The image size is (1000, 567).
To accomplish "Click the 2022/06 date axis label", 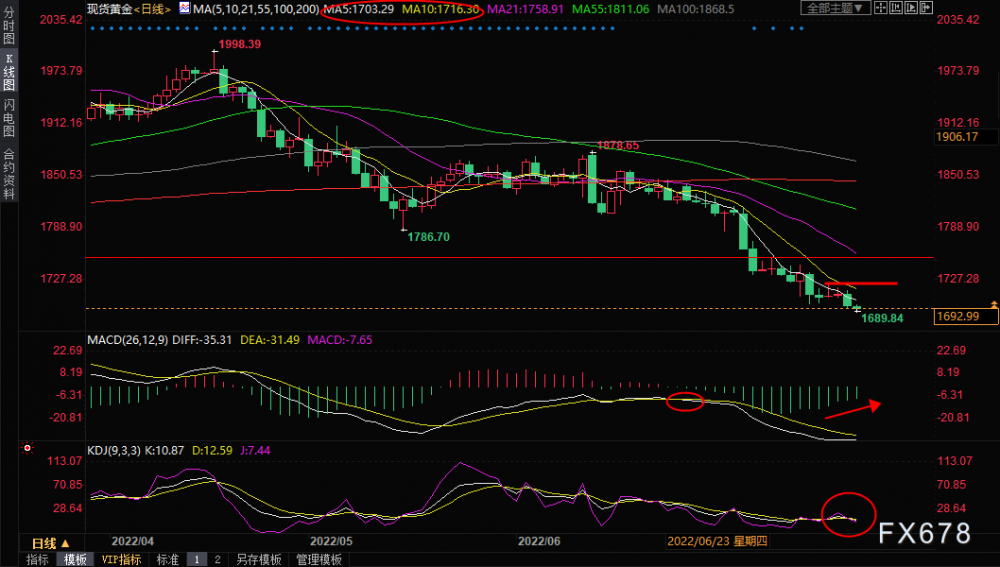I will [539, 541].
